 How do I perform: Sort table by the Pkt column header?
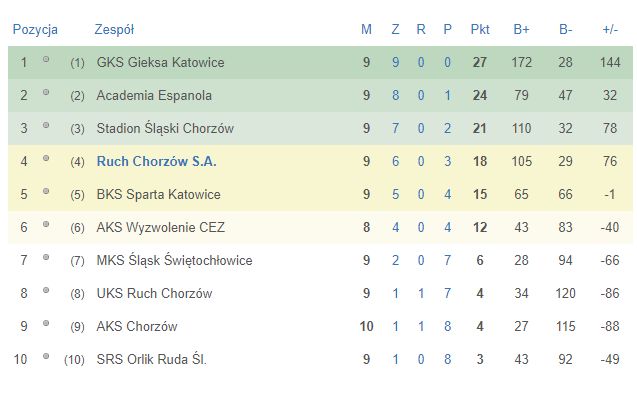coord(480,29)
